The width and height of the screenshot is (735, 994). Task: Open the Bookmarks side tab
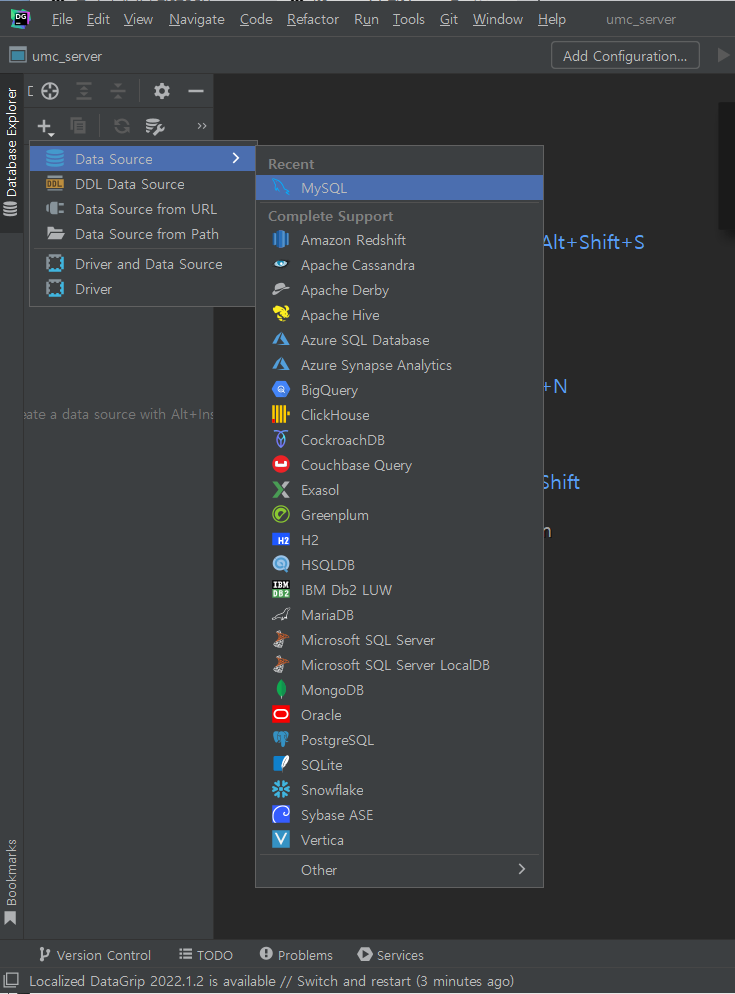11,882
